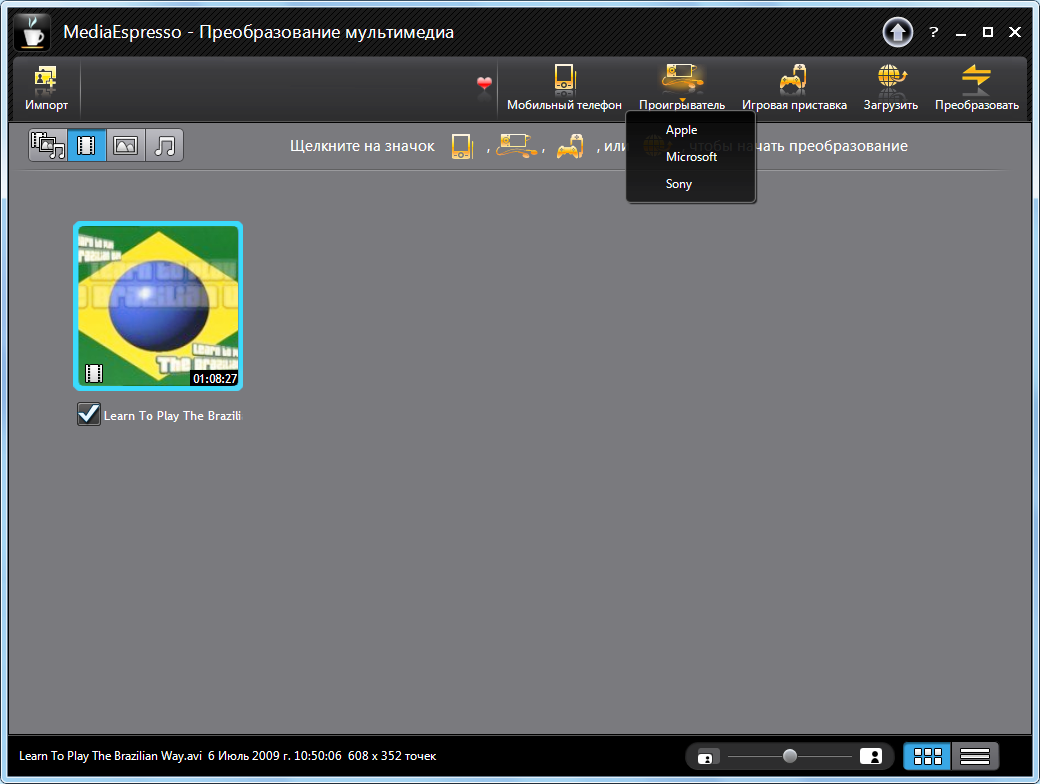The height and width of the screenshot is (784, 1040).
Task: Show all media types filter
Action: (x=48, y=146)
